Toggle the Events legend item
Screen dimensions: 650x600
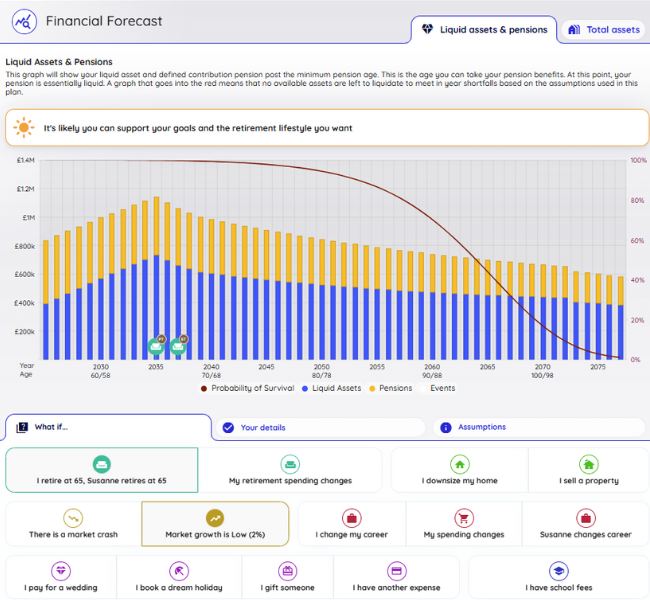[438, 389]
